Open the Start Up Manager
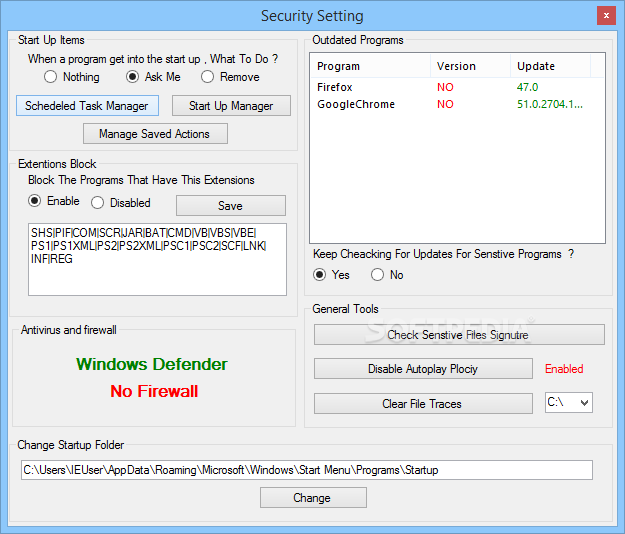 pos(231,106)
